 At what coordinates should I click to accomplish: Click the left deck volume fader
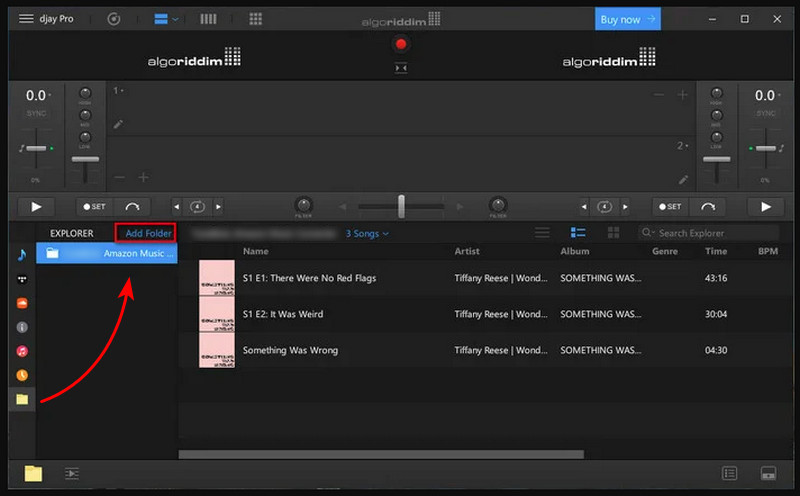85,160
